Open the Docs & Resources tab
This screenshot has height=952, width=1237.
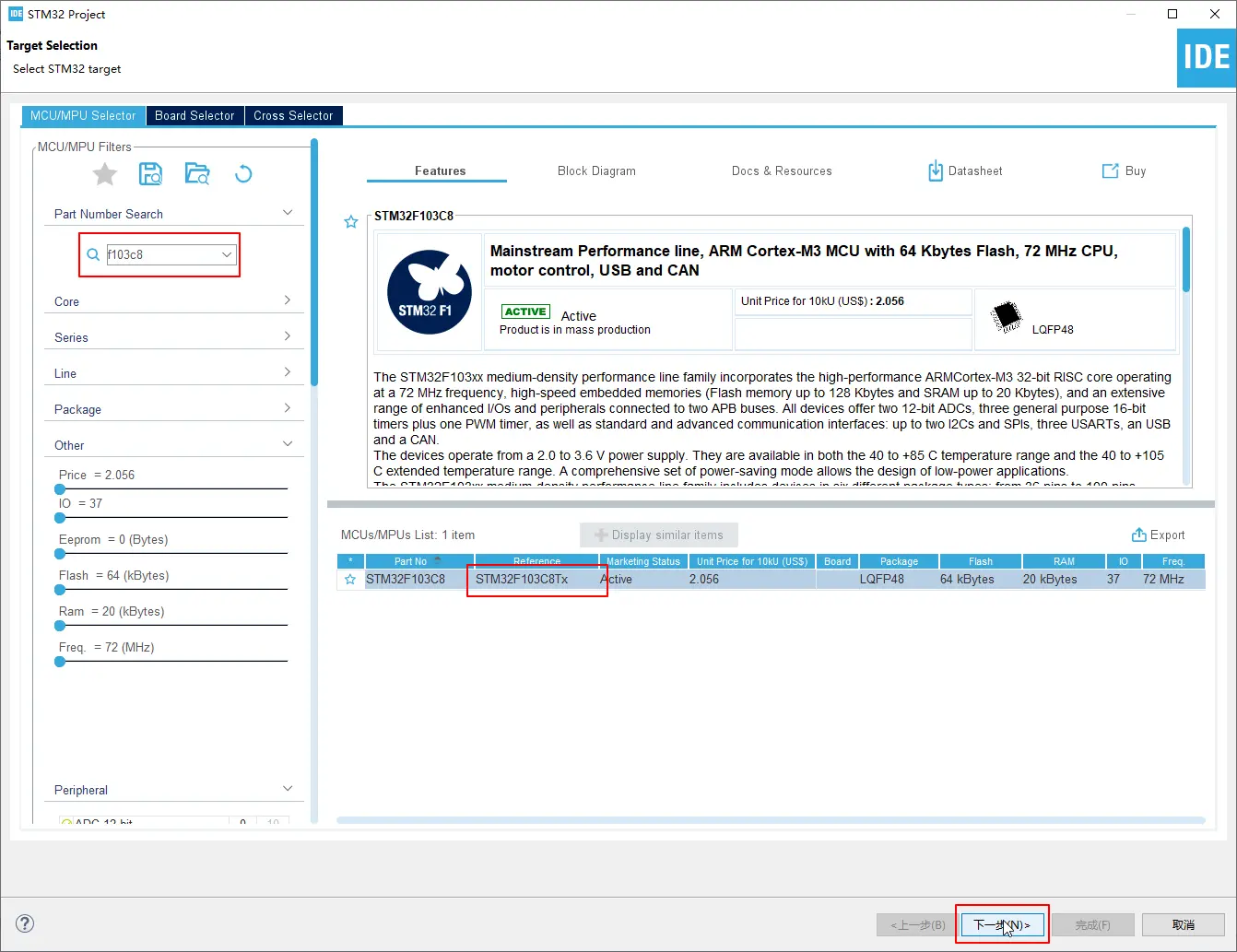[x=782, y=170]
